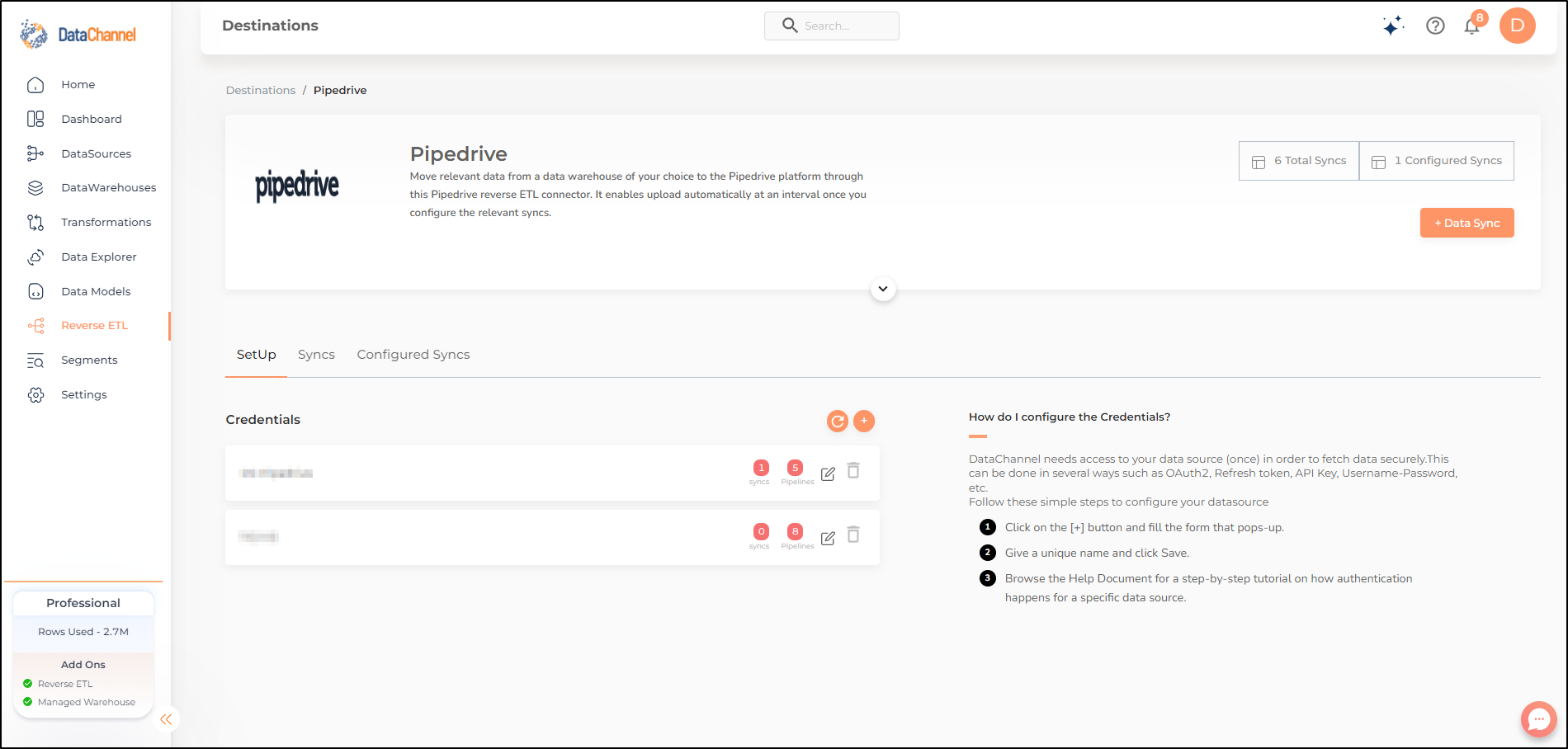Screen dimensions: 1568x749
Task: Click the Pipedrive breadcrumb
Action: (x=340, y=90)
